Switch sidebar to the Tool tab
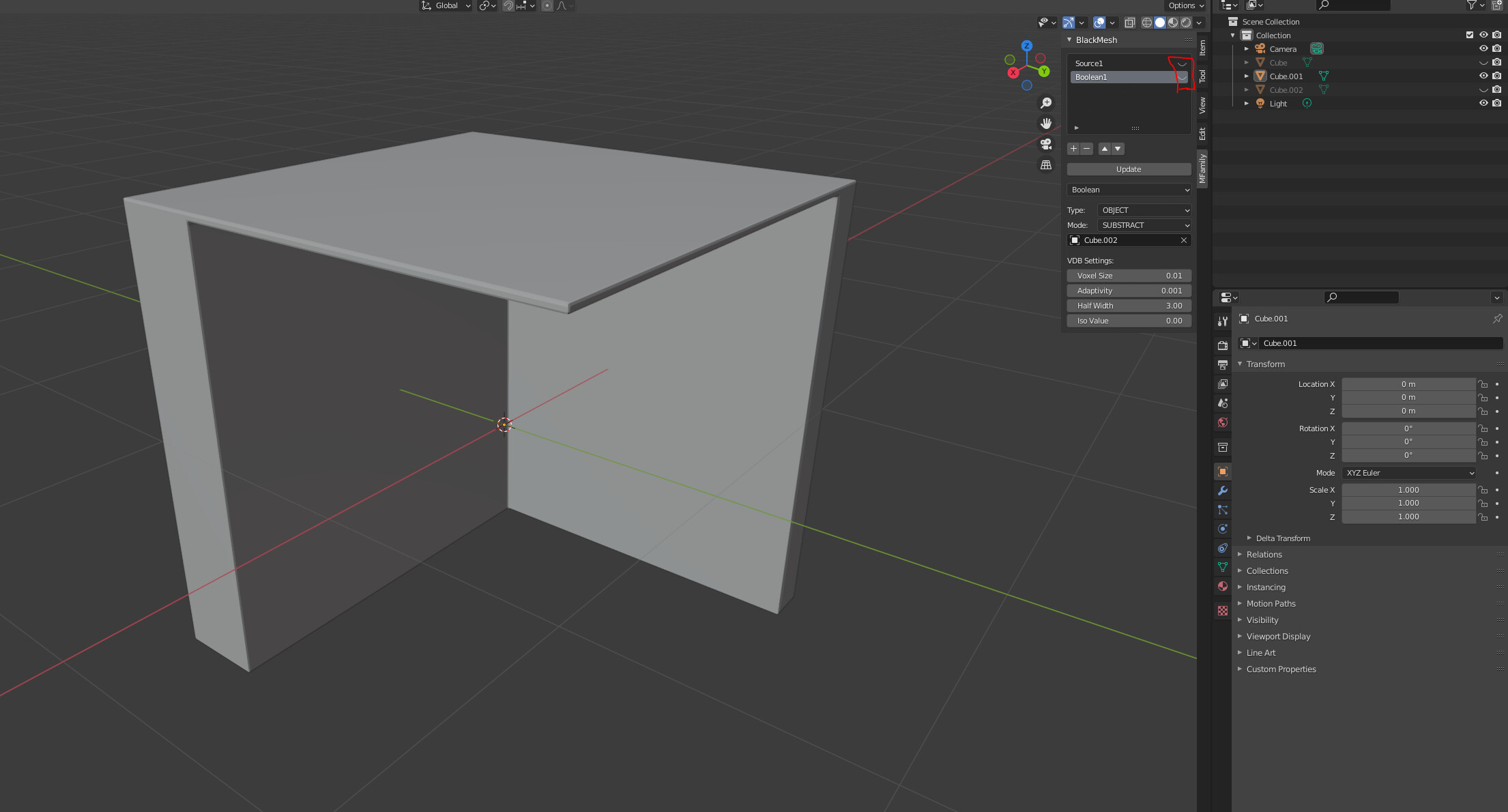Viewport: 1508px width, 812px height. 1203,76
